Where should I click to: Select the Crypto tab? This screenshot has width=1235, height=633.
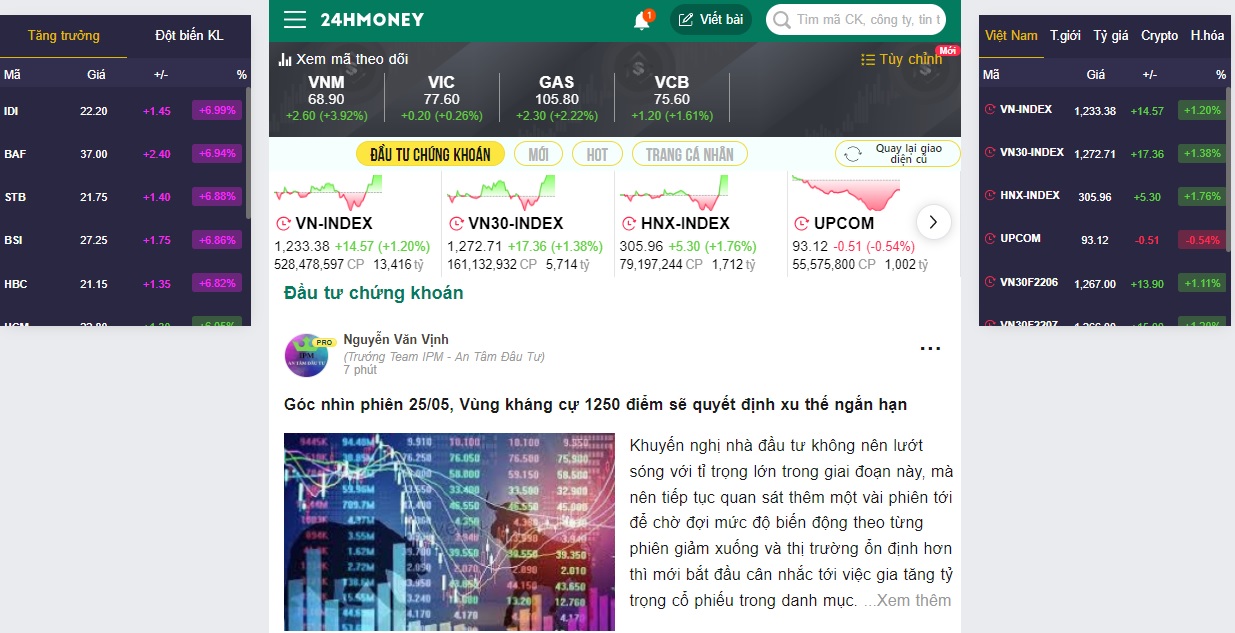coord(1160,36)
